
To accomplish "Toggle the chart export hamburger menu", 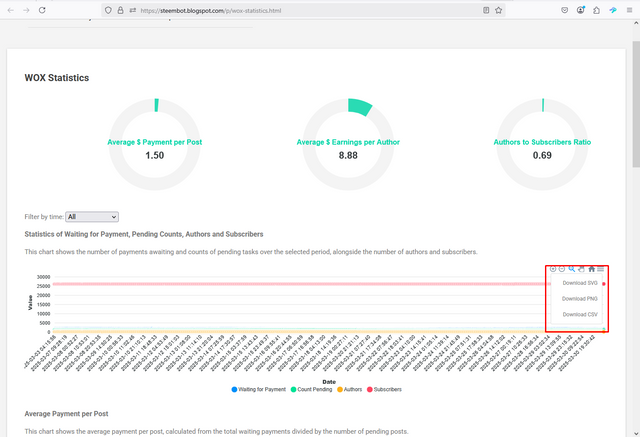I will pos(600,269).
